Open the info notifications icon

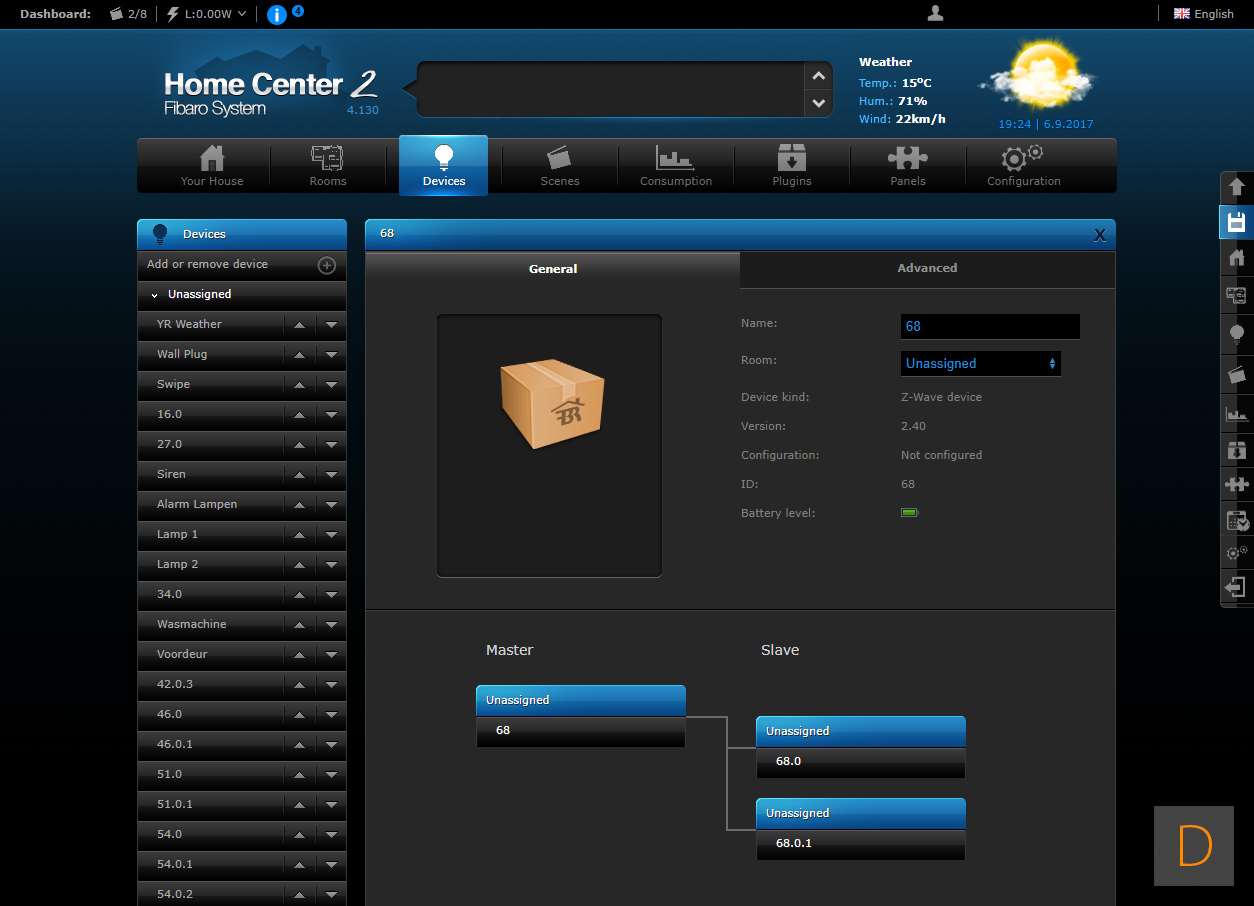[277, 14]
